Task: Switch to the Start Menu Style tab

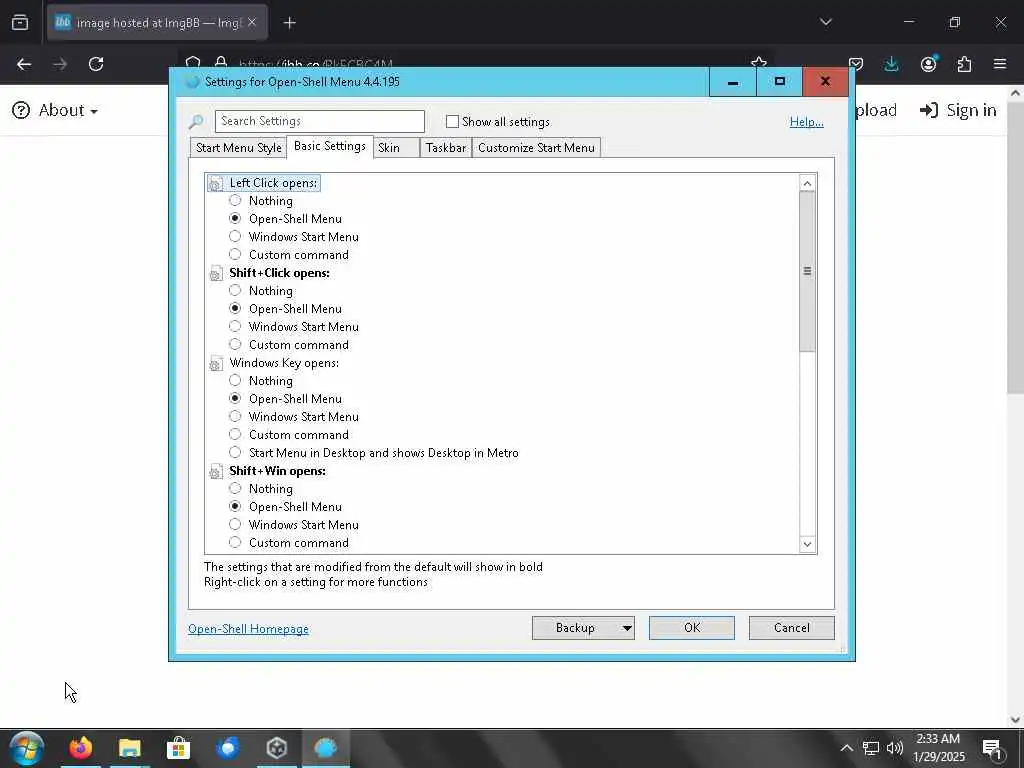Action: 238,148
